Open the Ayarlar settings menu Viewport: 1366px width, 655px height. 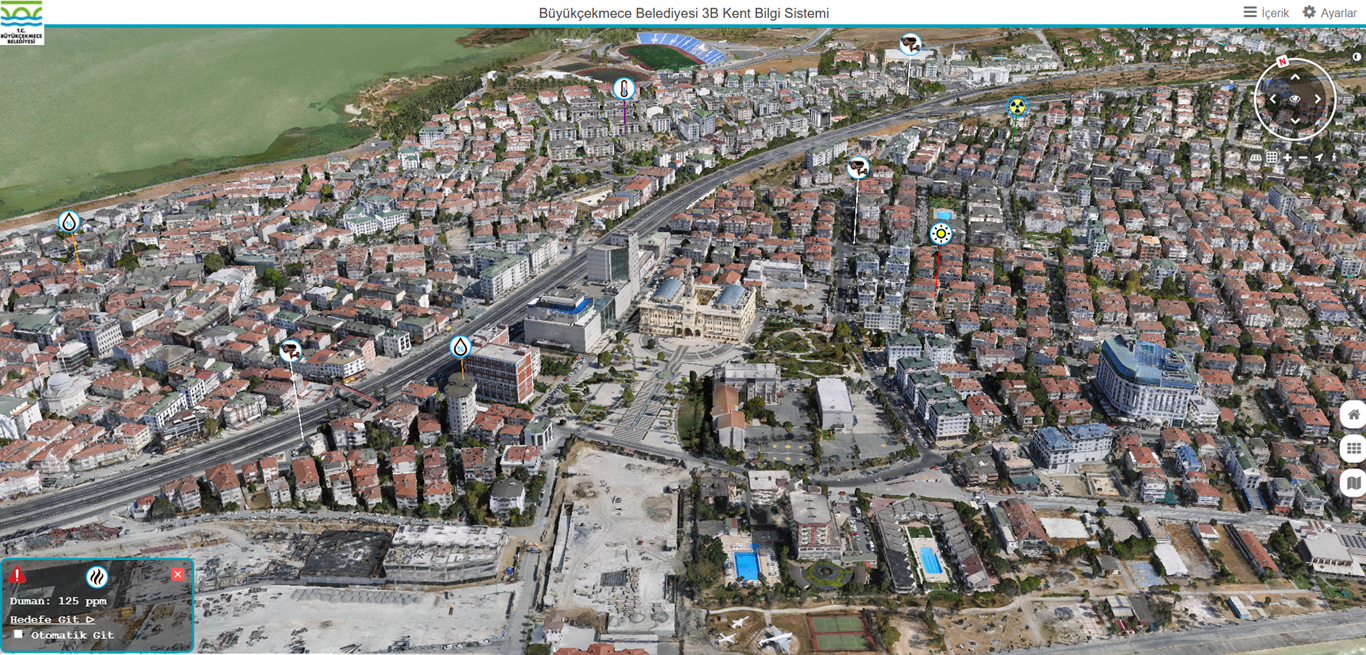coord(1329,13)
